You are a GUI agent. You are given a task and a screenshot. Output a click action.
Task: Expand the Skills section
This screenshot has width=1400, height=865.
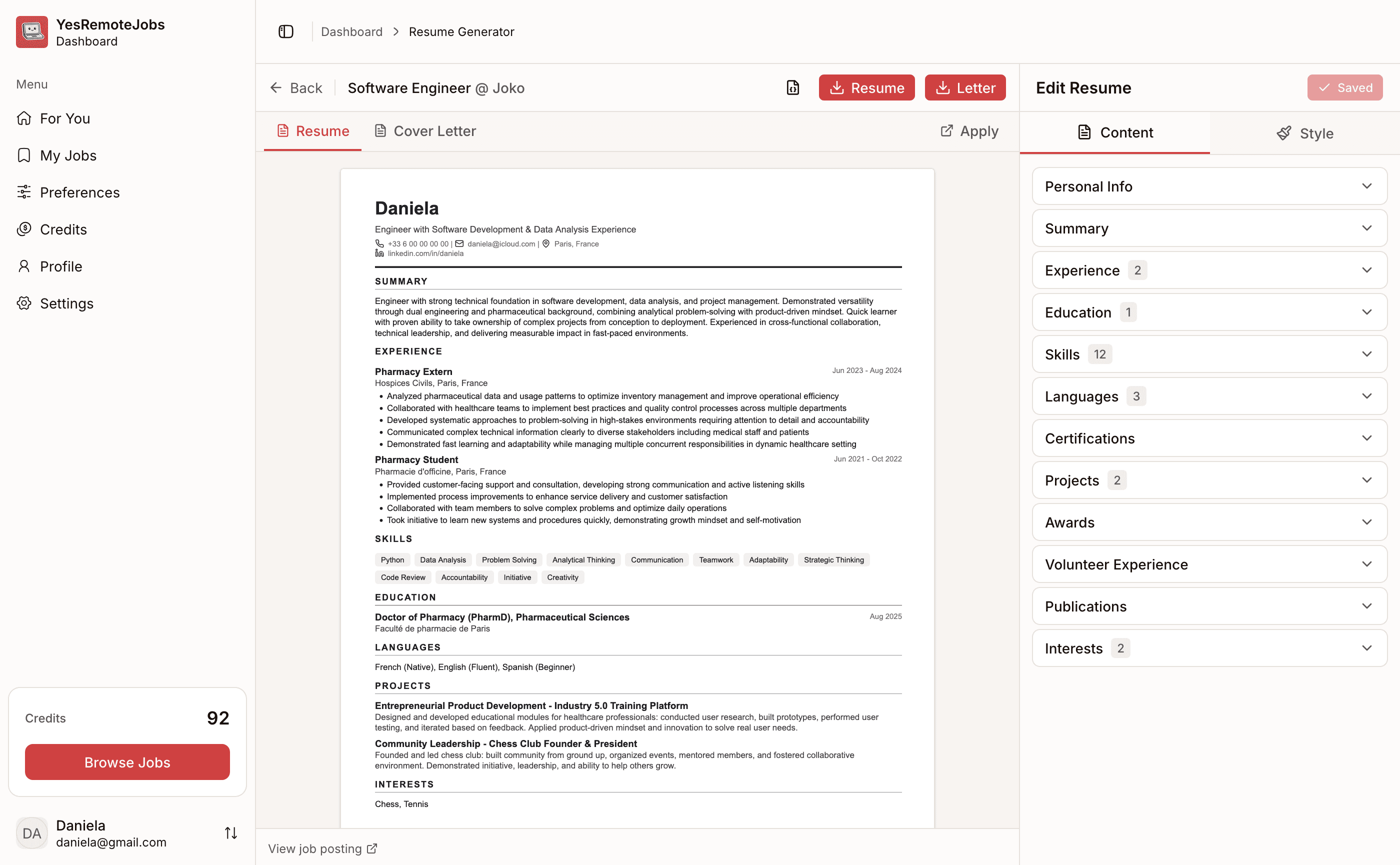coord(1208,353)
